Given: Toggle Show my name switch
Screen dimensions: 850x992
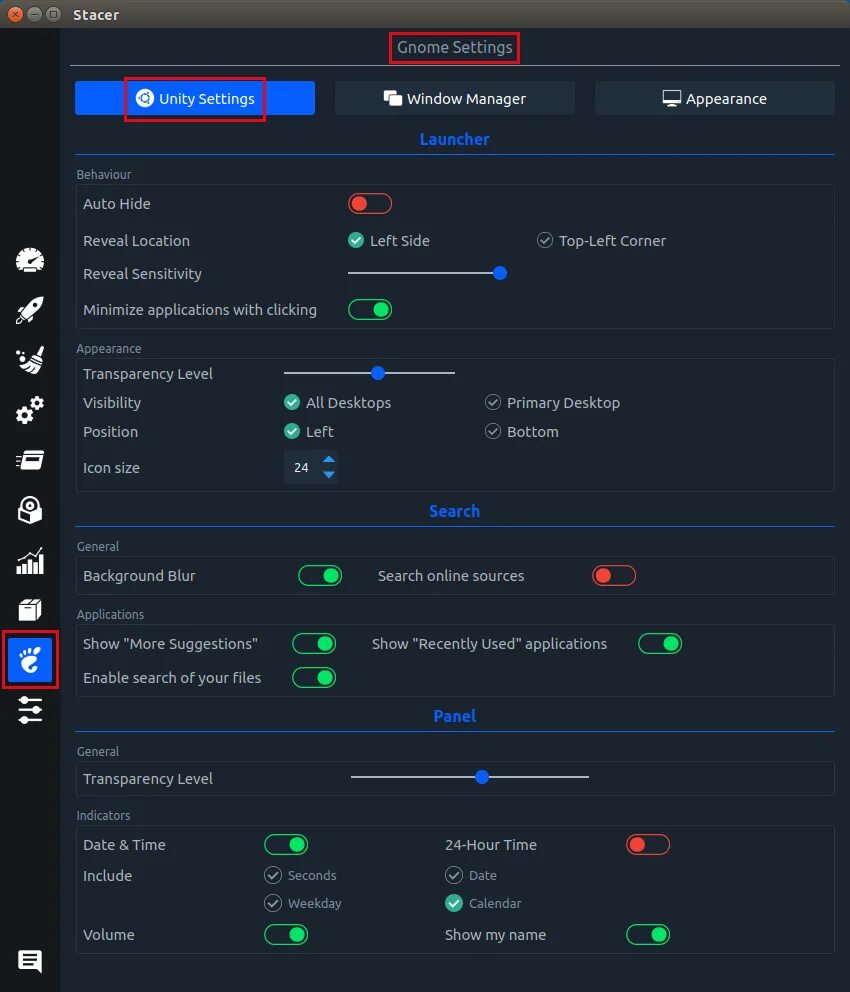Looking at the screenshot, I should click(648, 934).
